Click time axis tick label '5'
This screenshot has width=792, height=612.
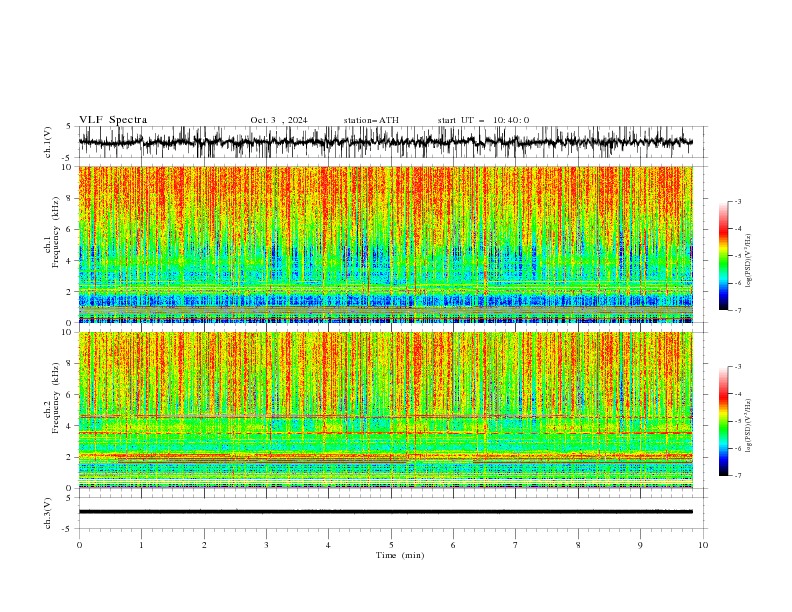coord(391,545)
